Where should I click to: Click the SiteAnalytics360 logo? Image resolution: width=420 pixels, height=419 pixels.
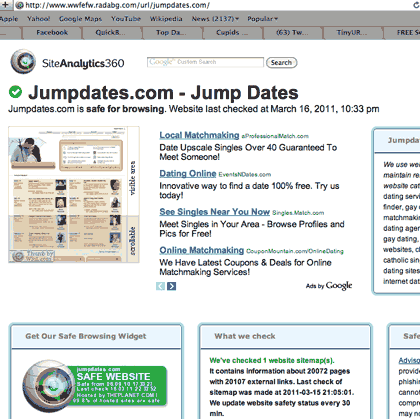pyautogui.click(x=67, y=62)
